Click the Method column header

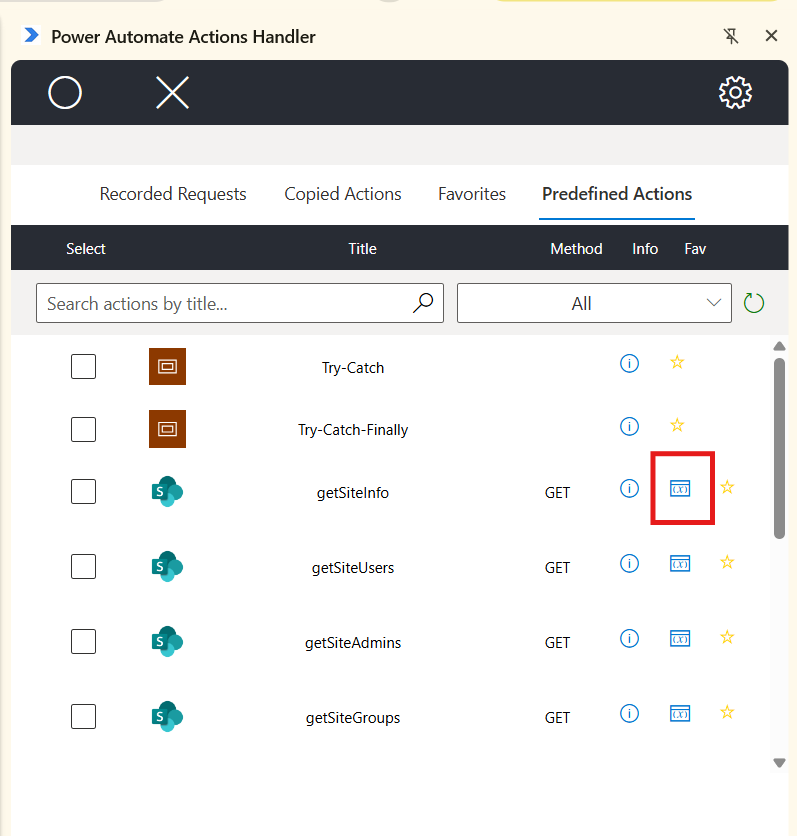click(x=576, y=248)
